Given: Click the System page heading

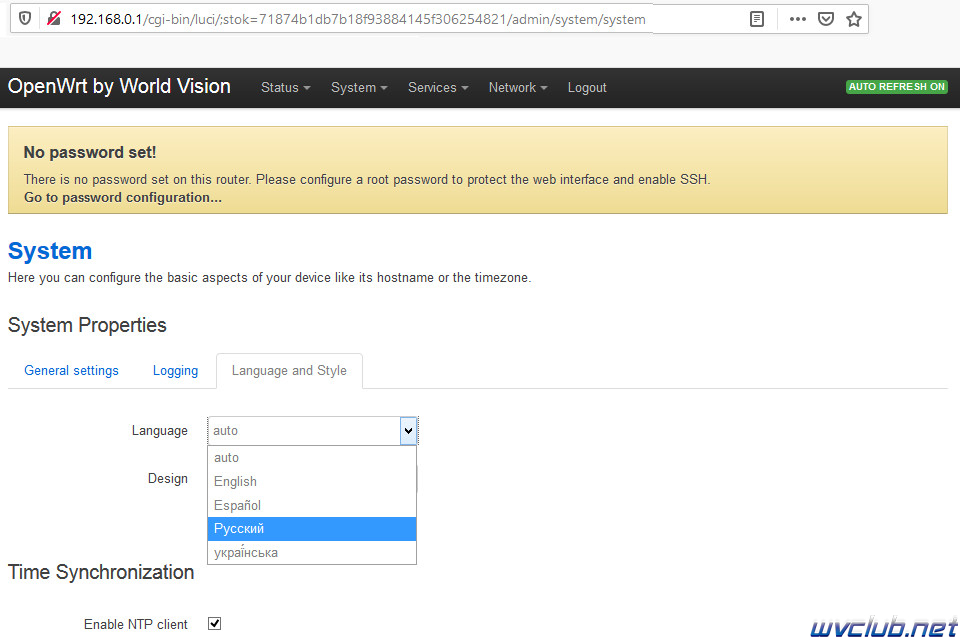Looking at the screenshot, I should 50,251.
